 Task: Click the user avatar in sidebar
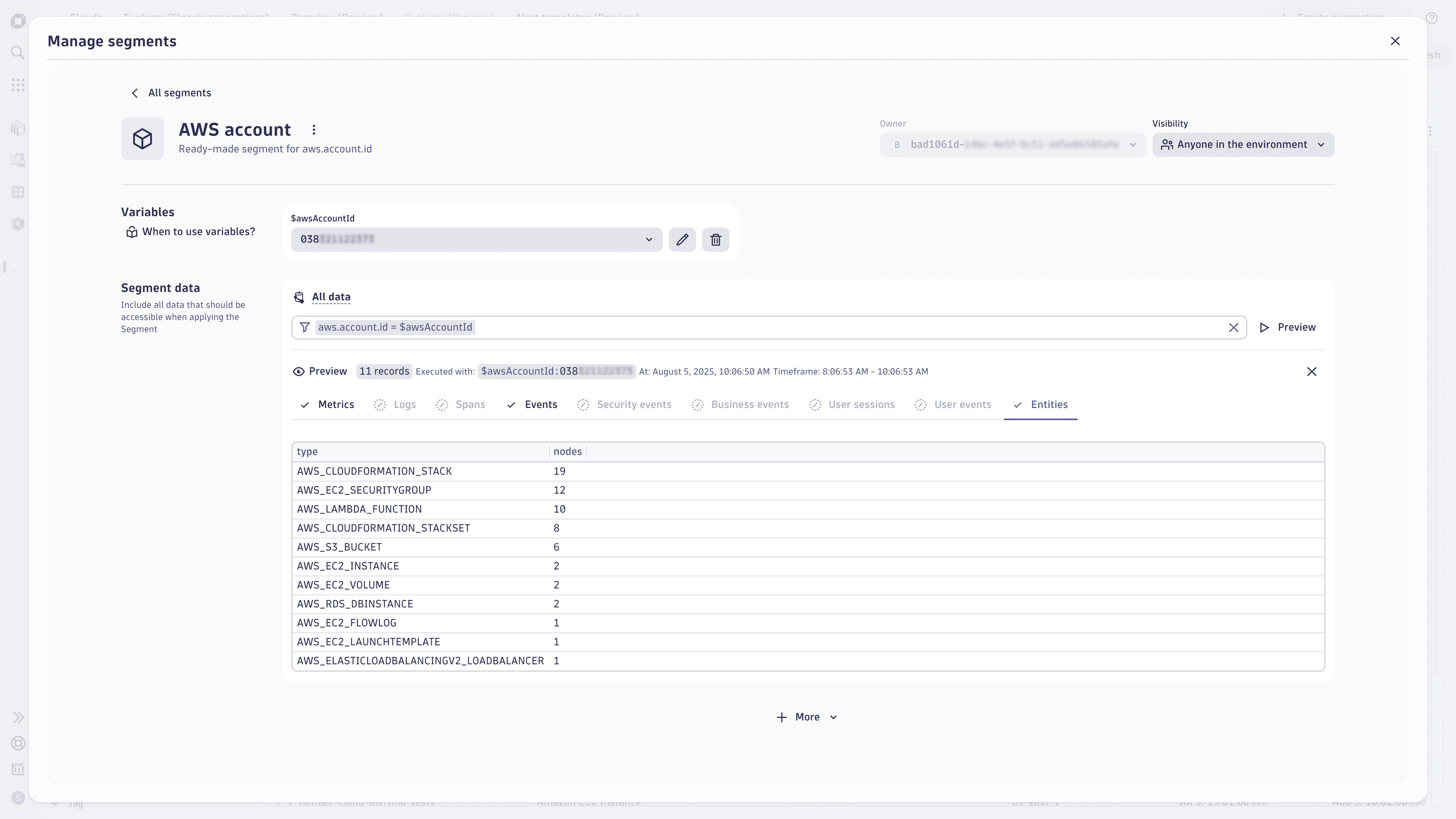pos(18,797)
